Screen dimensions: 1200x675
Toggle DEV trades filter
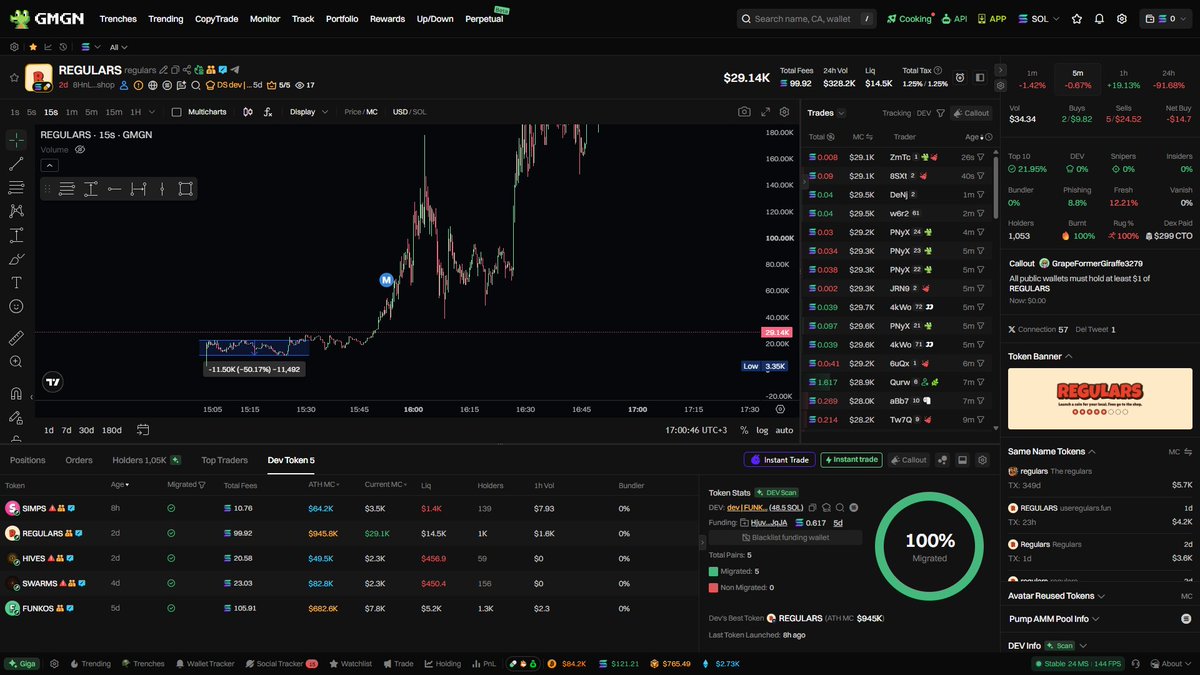tap(924, 113)
